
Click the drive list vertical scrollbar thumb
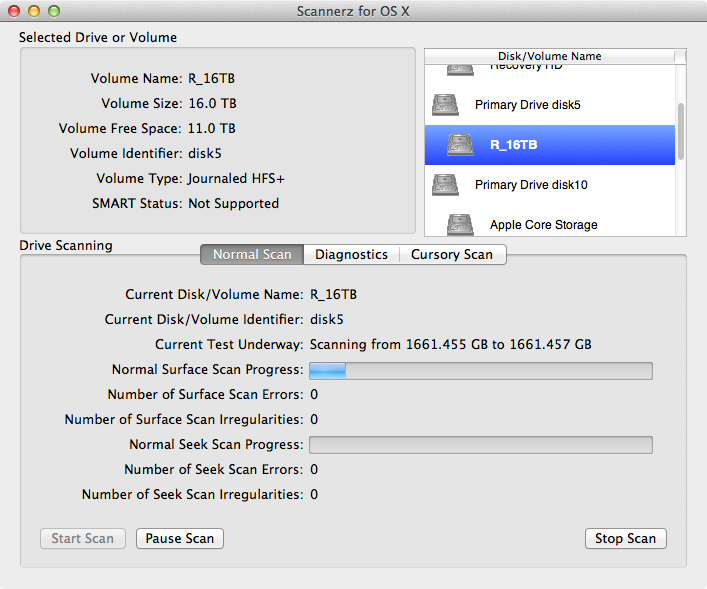(x=681, y=131)
